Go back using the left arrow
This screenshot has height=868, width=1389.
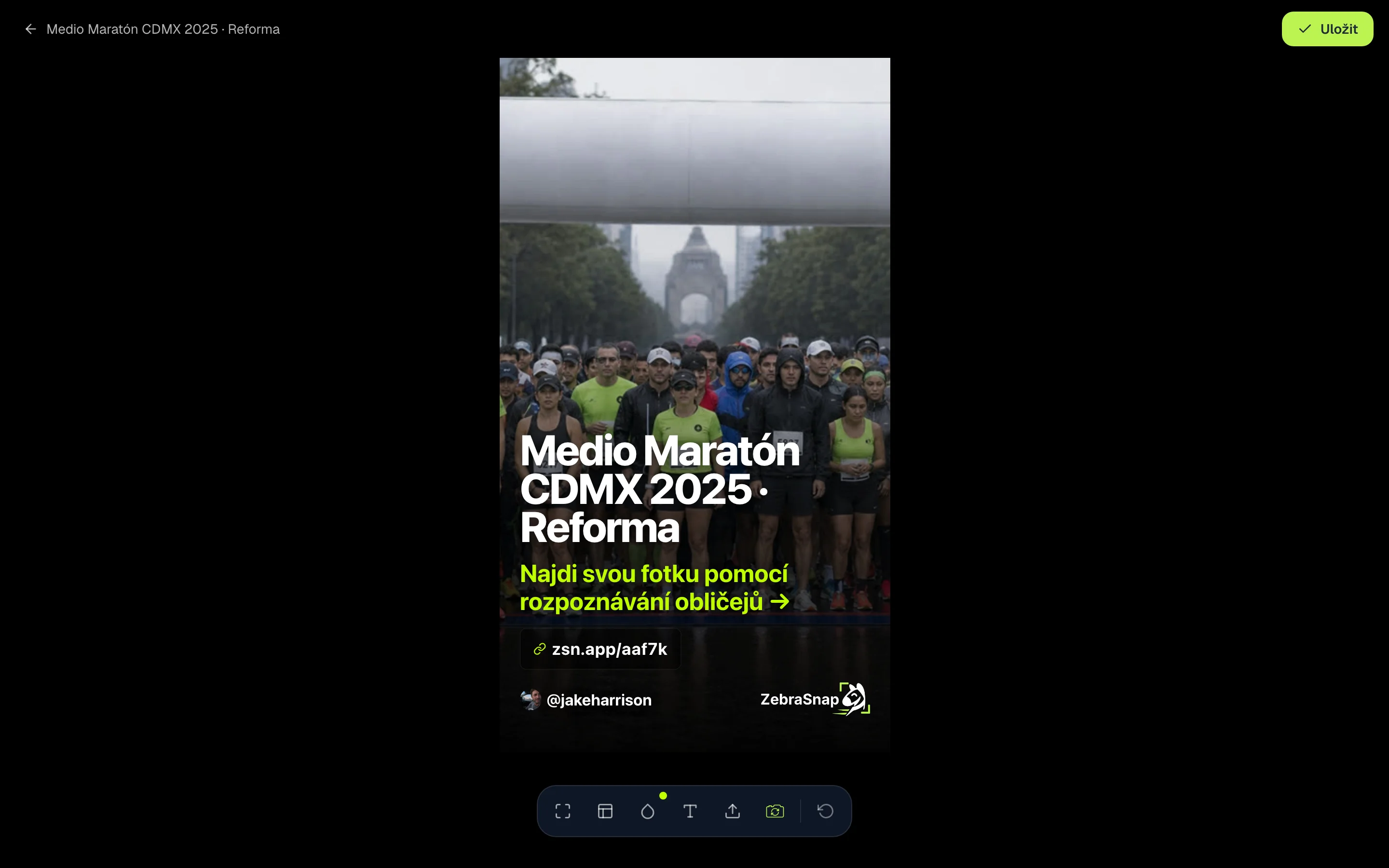(x=31, y=29)
